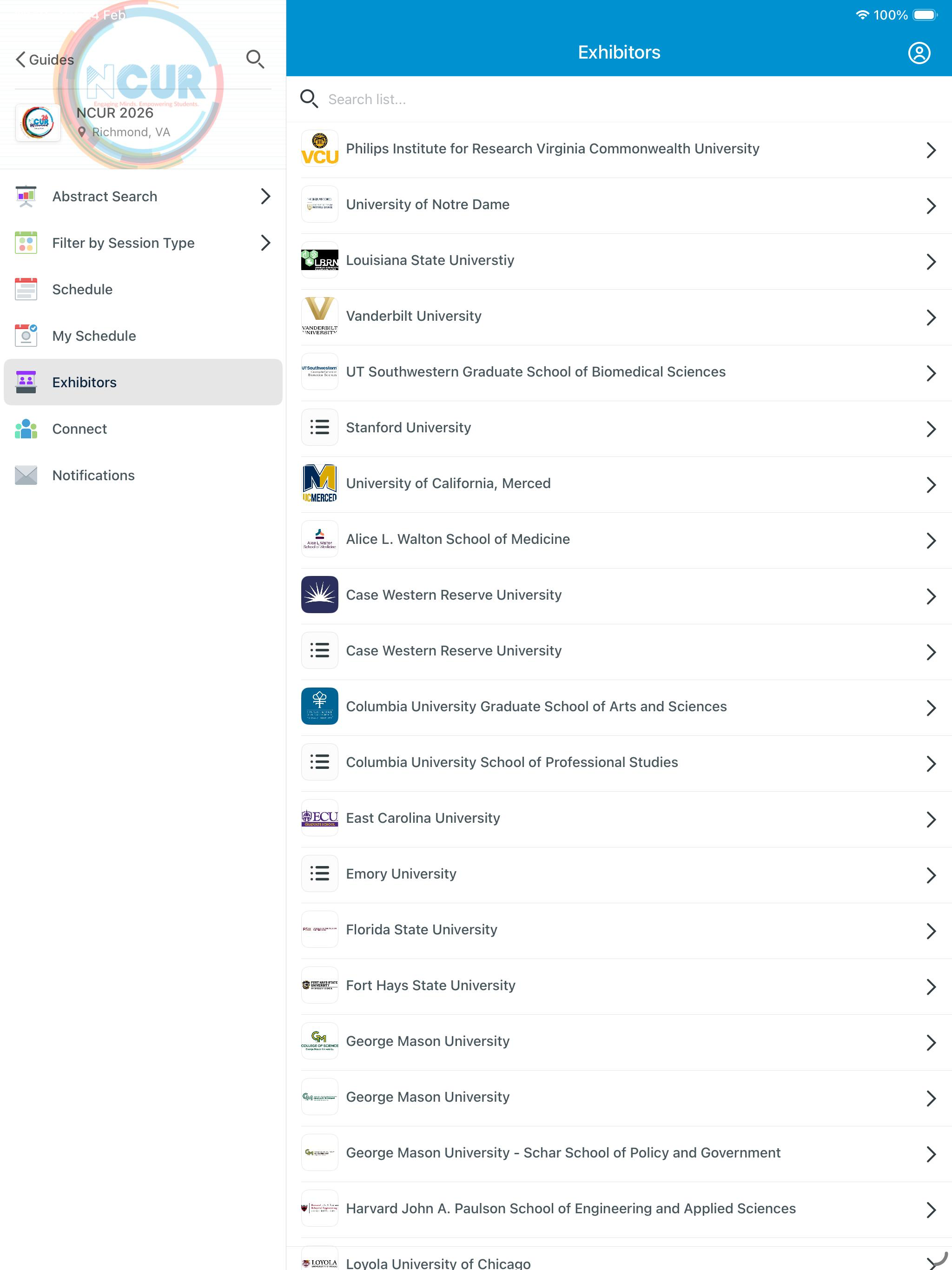
Task: Expand Filter by Session Type chevron
Action: 265,243
